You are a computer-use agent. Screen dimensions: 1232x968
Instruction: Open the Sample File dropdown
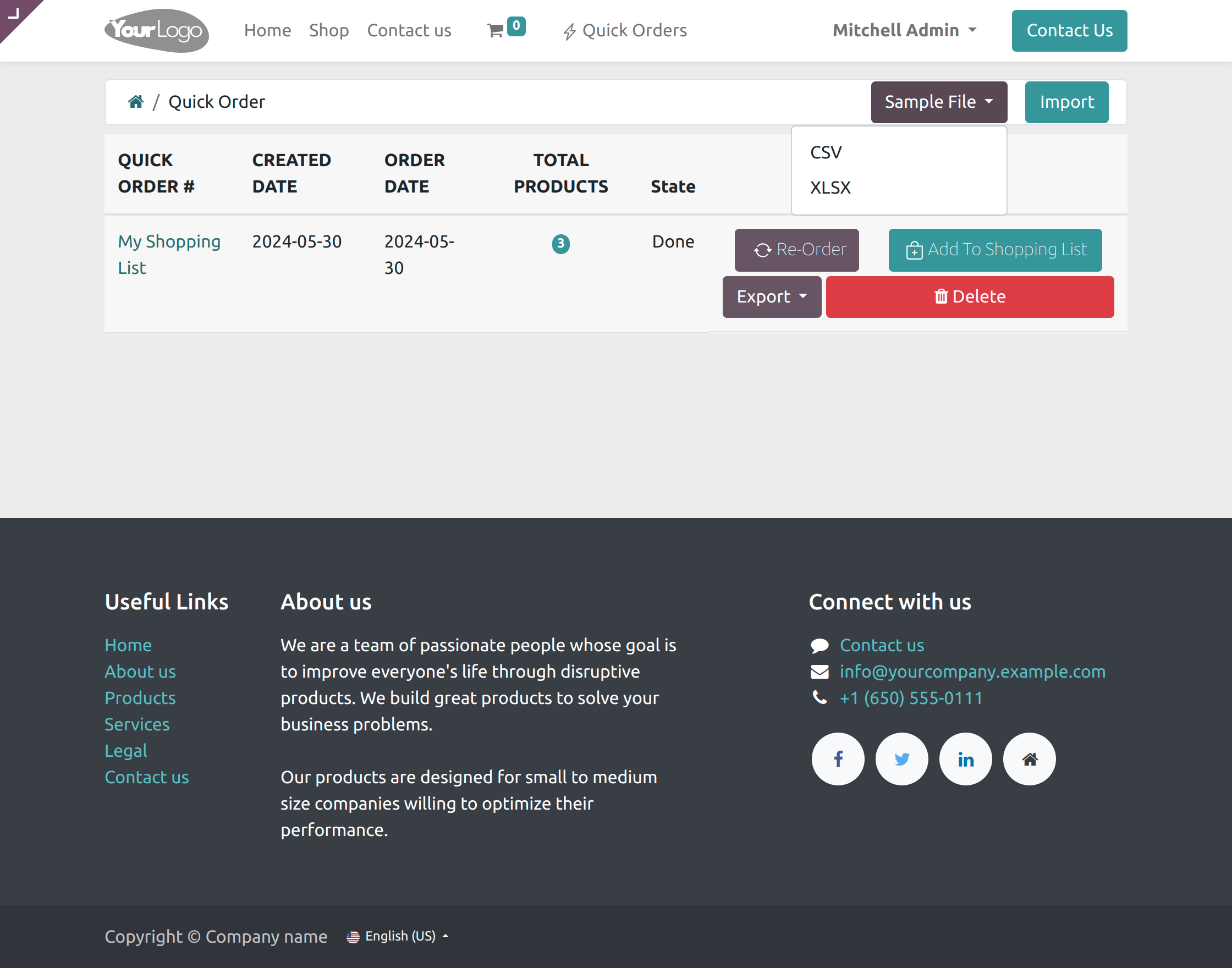[938, 102]
